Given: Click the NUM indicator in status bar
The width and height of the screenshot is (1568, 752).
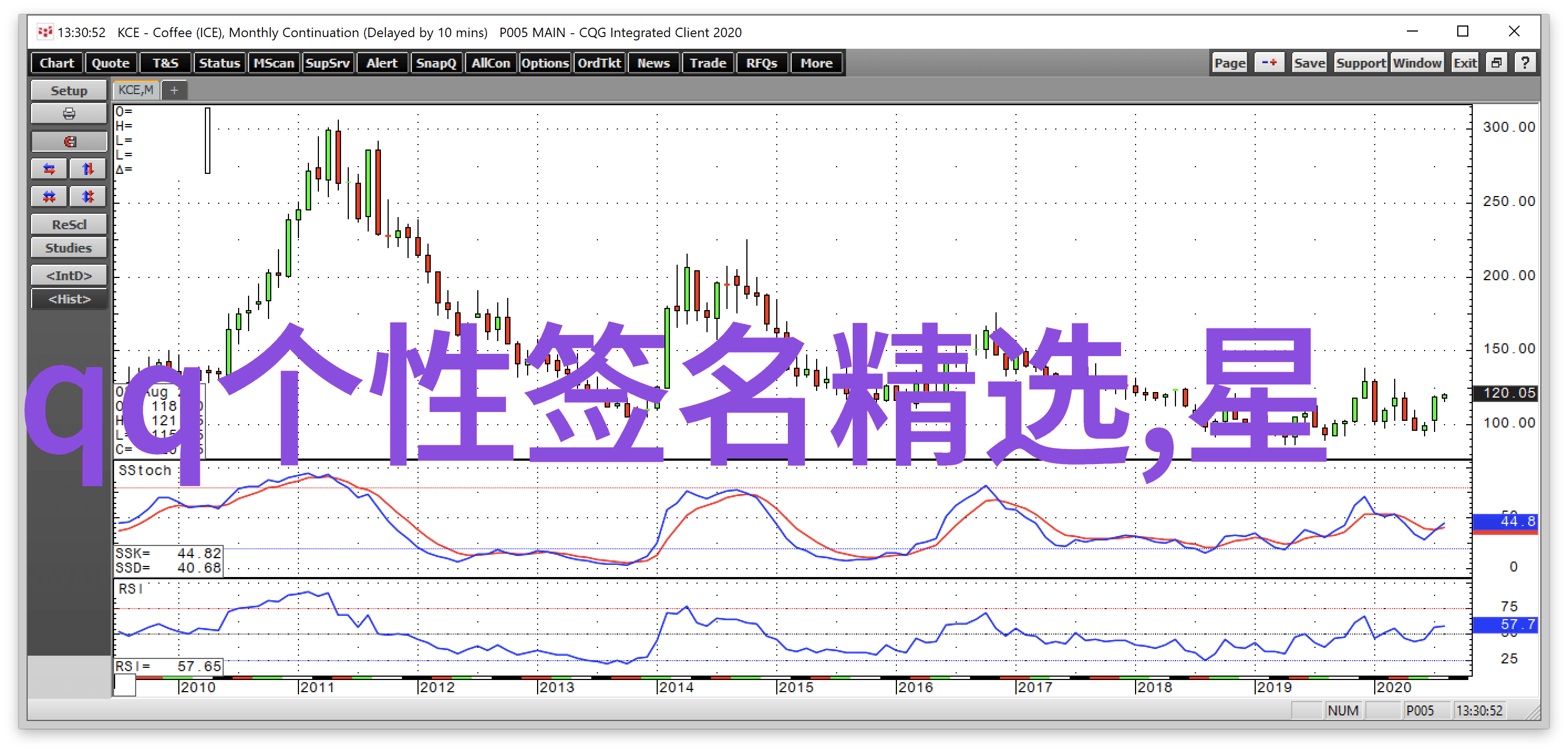Looking at the screenshot, I should click(x=1343, y=710).
